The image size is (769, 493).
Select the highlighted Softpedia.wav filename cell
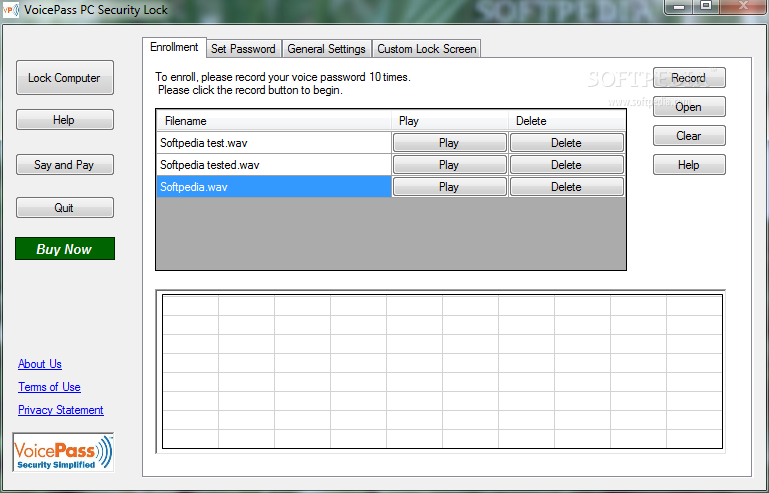coord(274,187)
